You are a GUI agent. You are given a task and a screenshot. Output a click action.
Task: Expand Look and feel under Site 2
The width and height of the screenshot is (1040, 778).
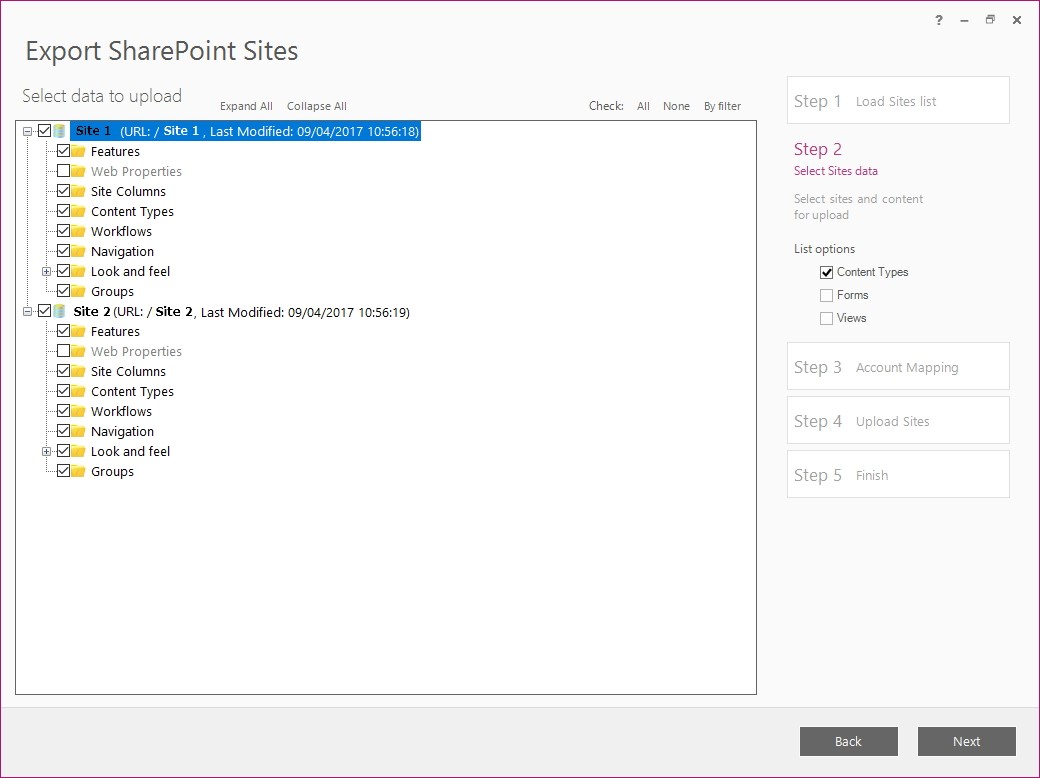(46, 452)
